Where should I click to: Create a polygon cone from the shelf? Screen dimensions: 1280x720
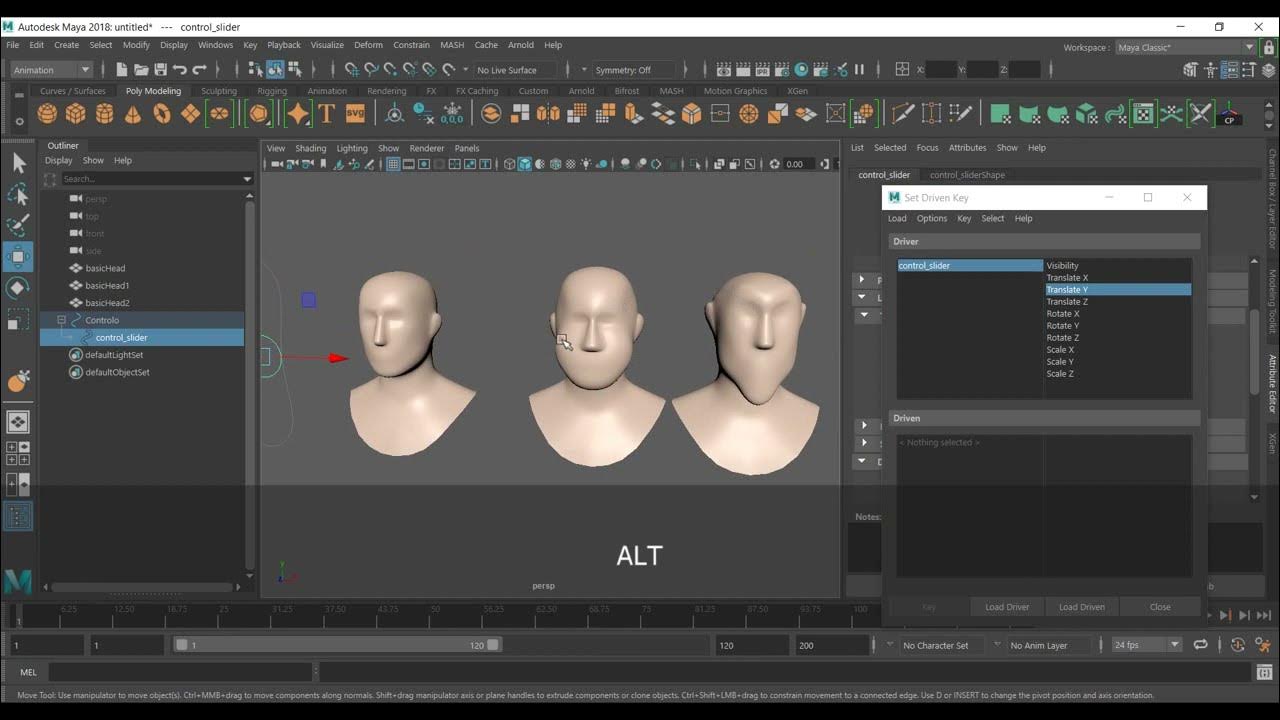(133, 114)
